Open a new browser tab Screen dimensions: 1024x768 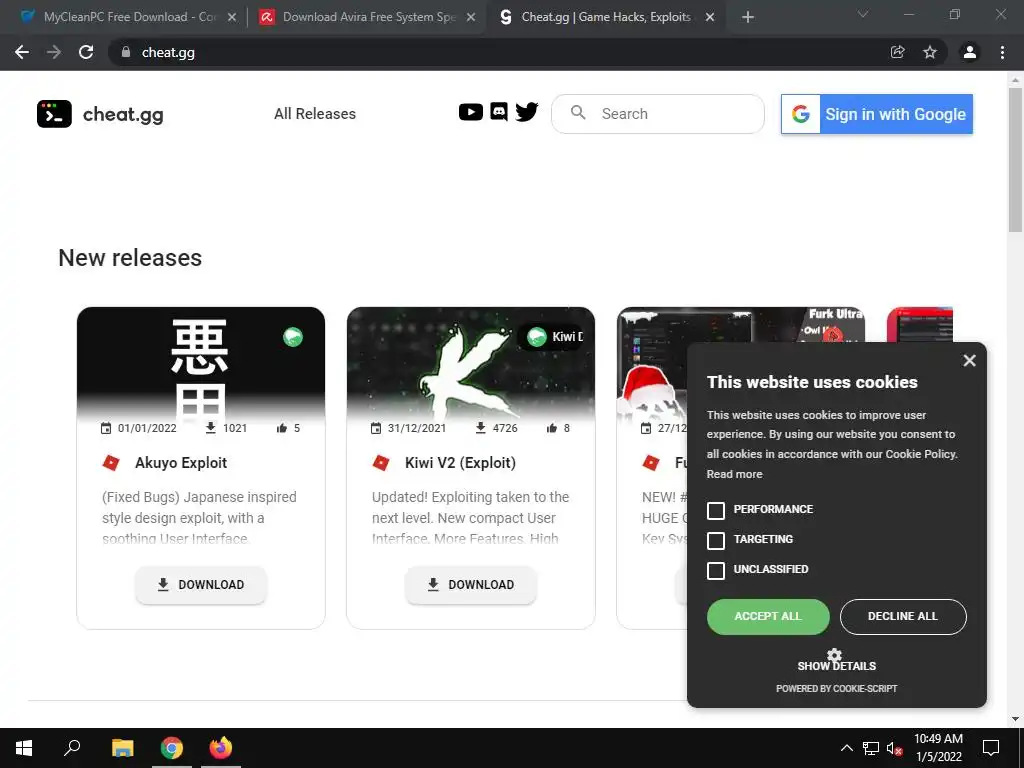748,17
